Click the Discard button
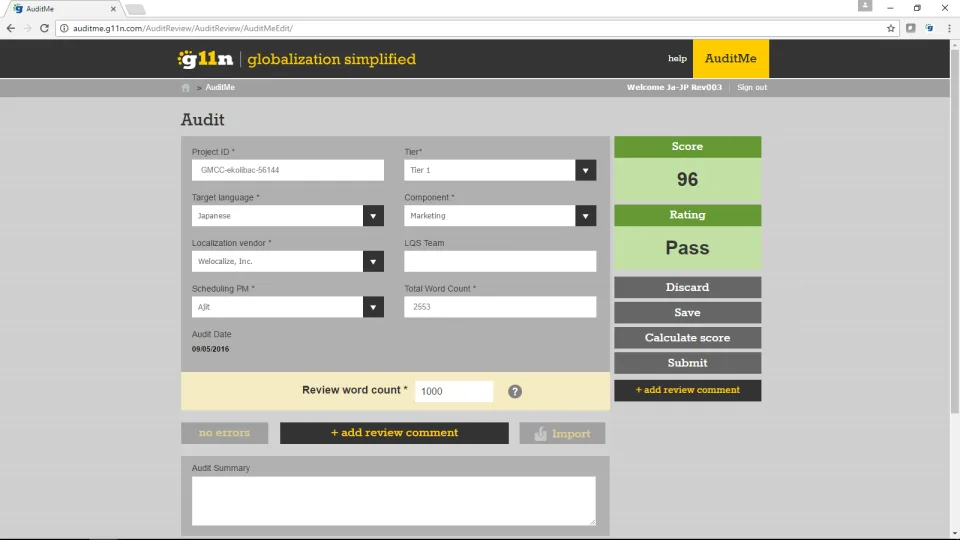 coord(688,287)
